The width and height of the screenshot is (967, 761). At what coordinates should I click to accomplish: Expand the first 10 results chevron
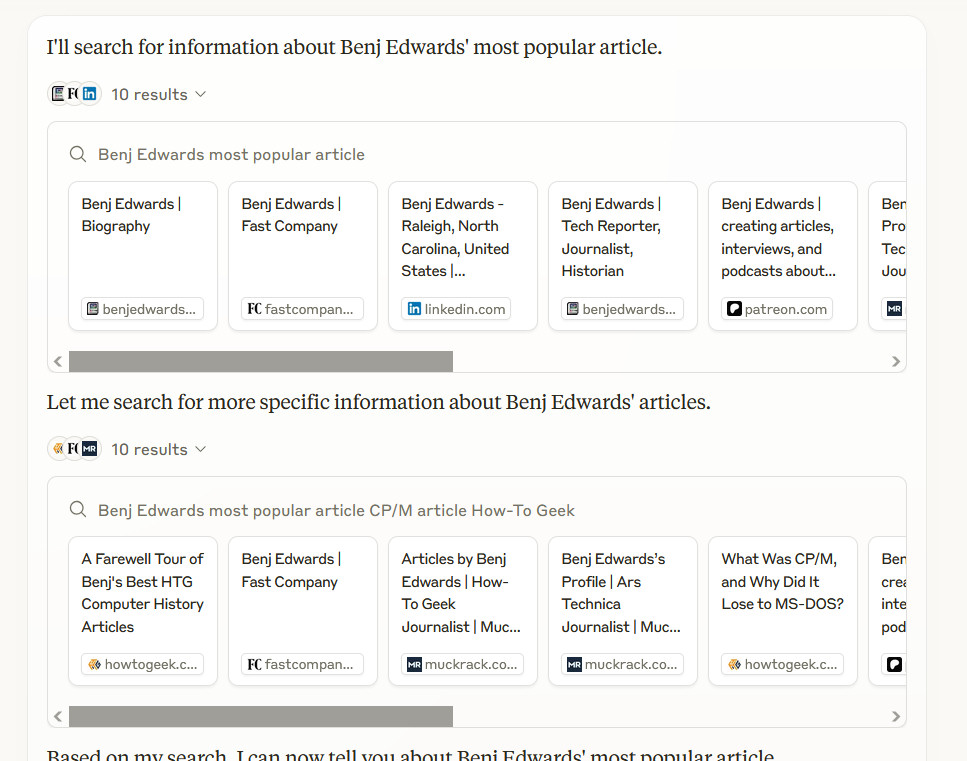pyautogui.click(x=200, y=94)
